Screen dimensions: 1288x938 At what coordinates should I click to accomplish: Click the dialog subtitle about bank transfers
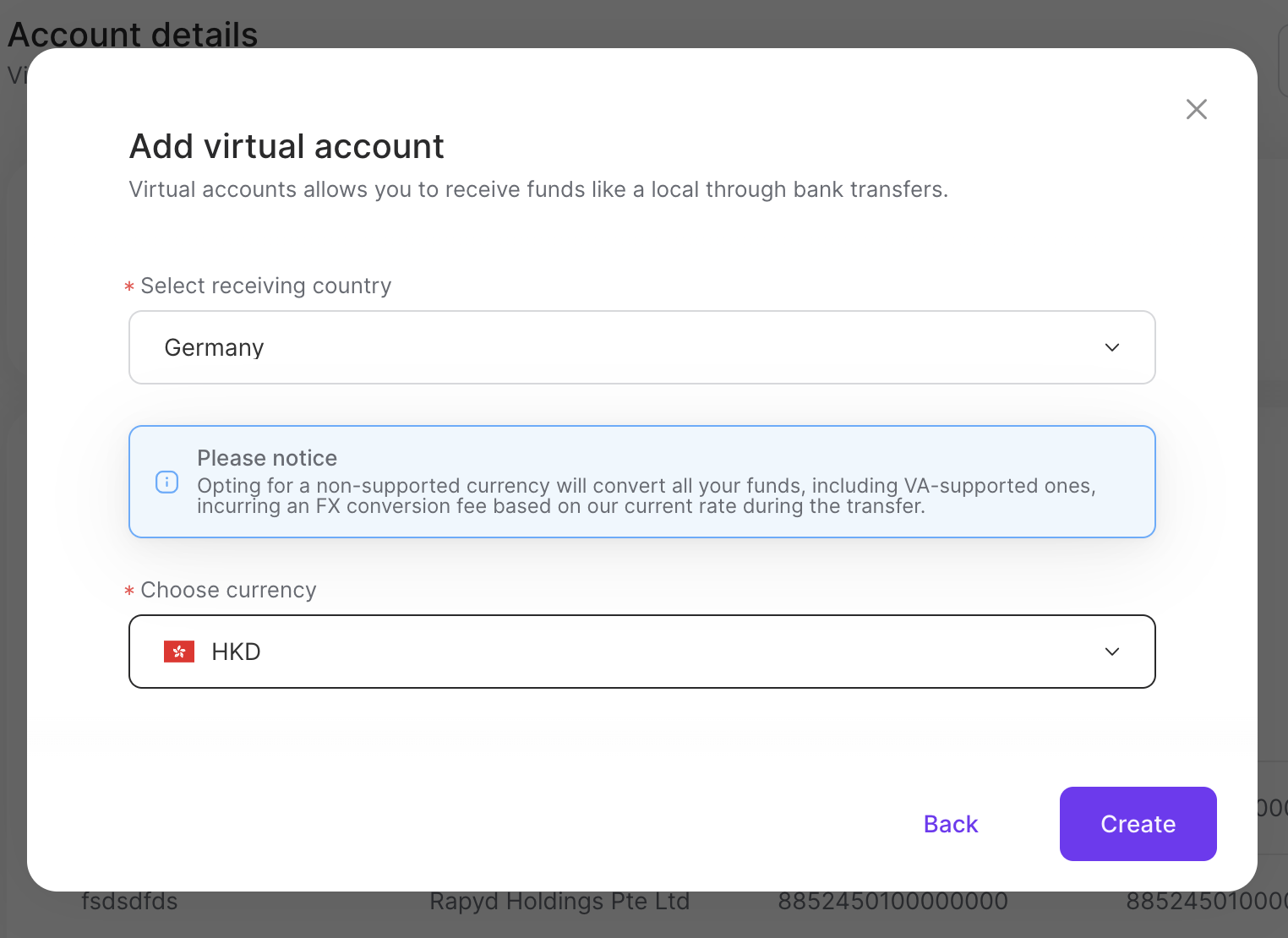(538, 189)
